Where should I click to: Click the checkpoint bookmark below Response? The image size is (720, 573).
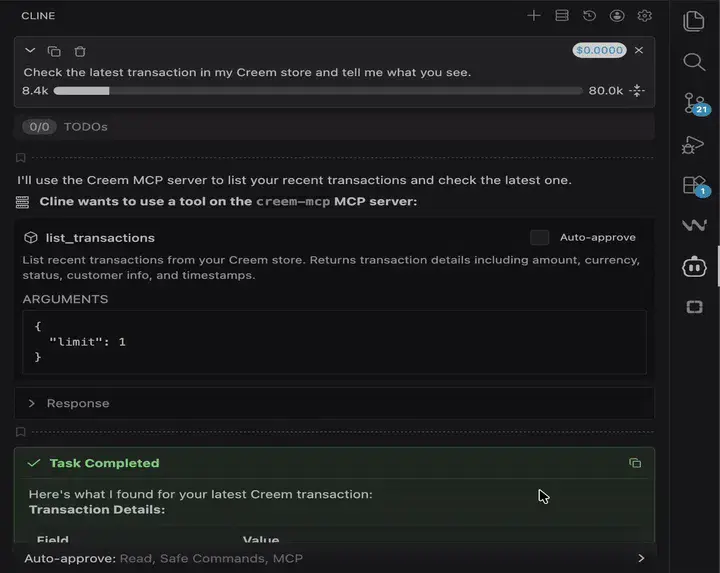[x=21, y=432]
